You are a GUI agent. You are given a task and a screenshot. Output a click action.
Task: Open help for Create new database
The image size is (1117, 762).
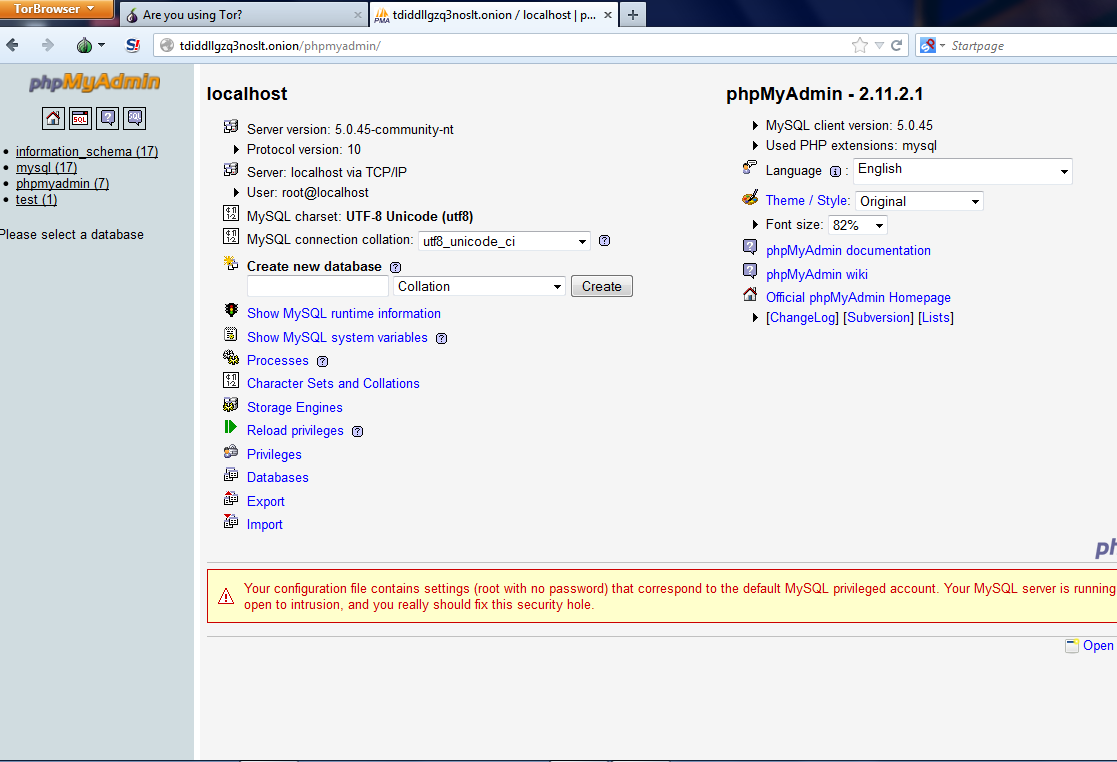tap(395, 267)
